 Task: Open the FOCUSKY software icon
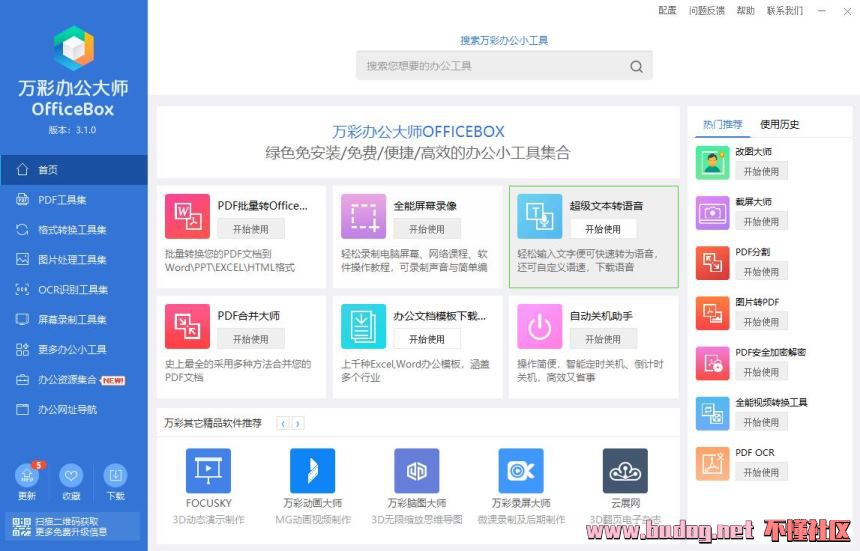click(x=208, y=471)
